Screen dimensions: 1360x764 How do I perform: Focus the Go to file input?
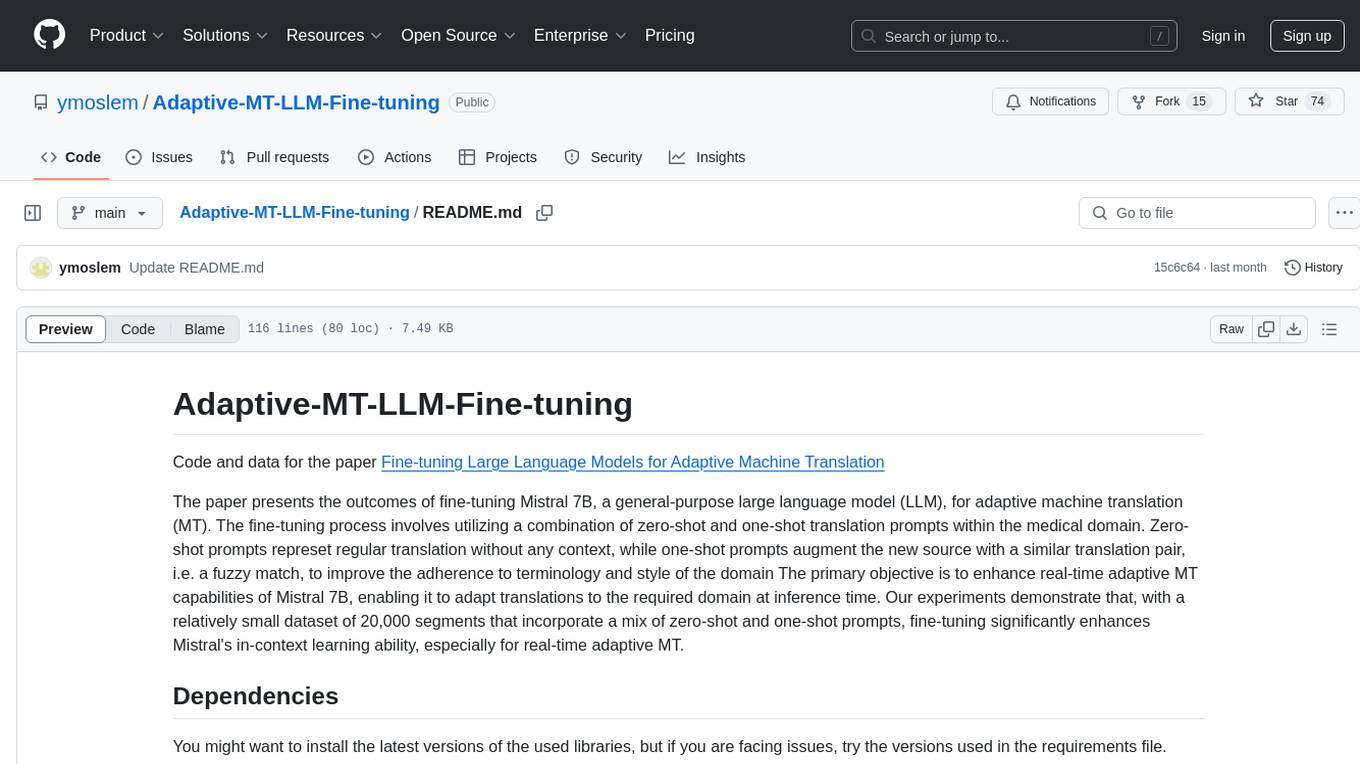(1197, 213)
